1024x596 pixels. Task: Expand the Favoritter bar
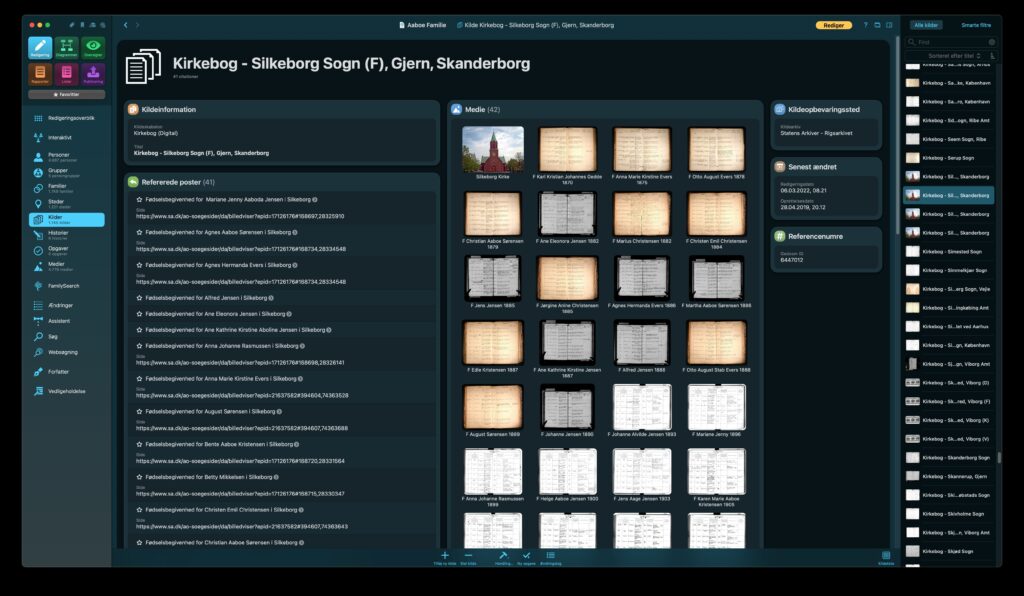coord(66,94)
